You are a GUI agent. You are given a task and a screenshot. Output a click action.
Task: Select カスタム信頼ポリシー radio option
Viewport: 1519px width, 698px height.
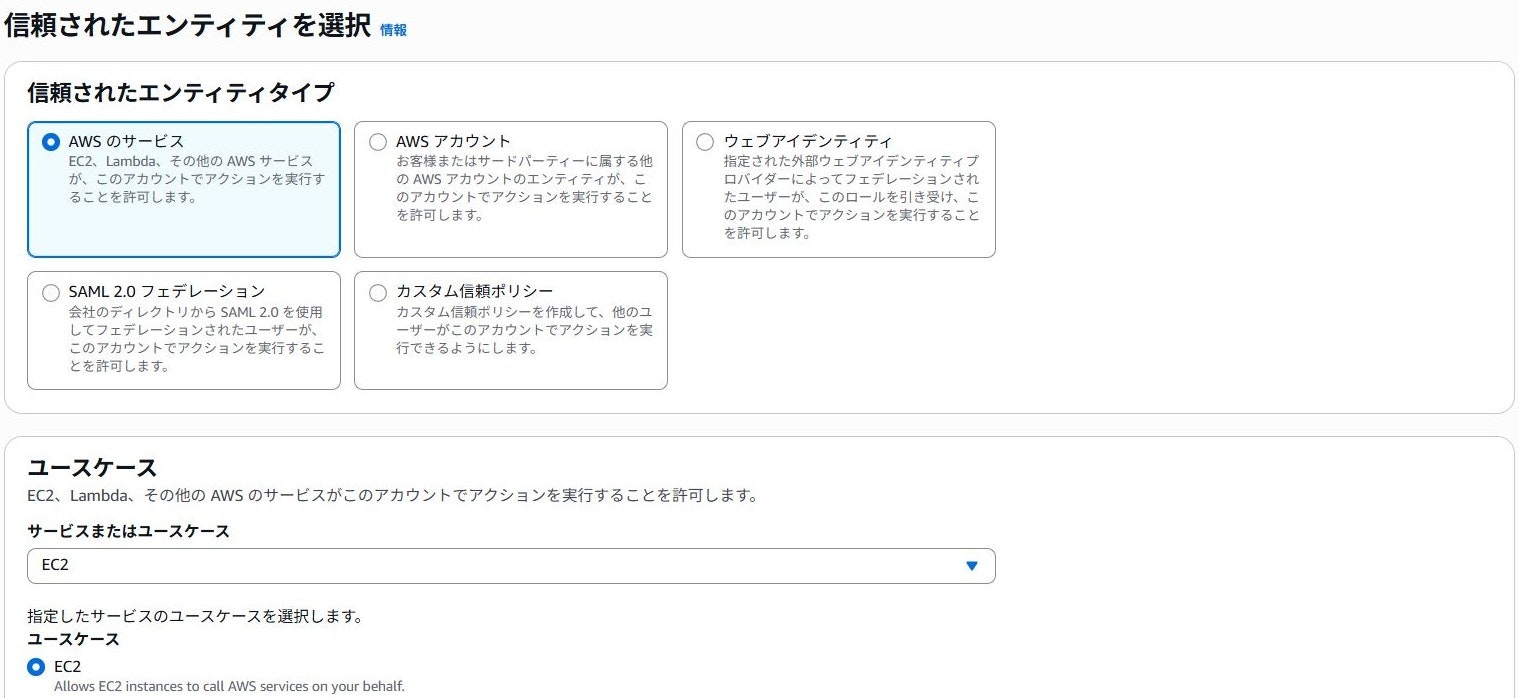[378, 293]
